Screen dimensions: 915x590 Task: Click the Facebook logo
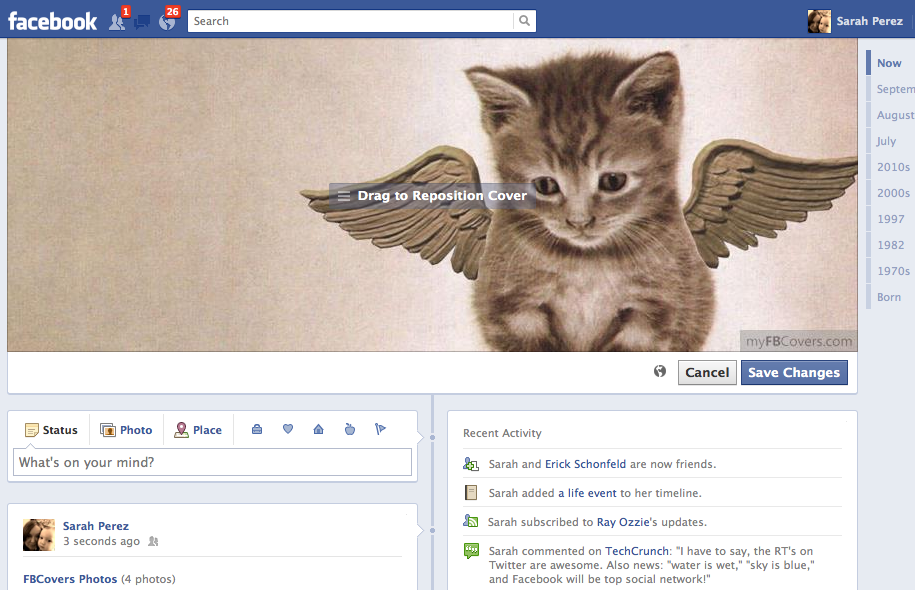[x=53, y=22]
